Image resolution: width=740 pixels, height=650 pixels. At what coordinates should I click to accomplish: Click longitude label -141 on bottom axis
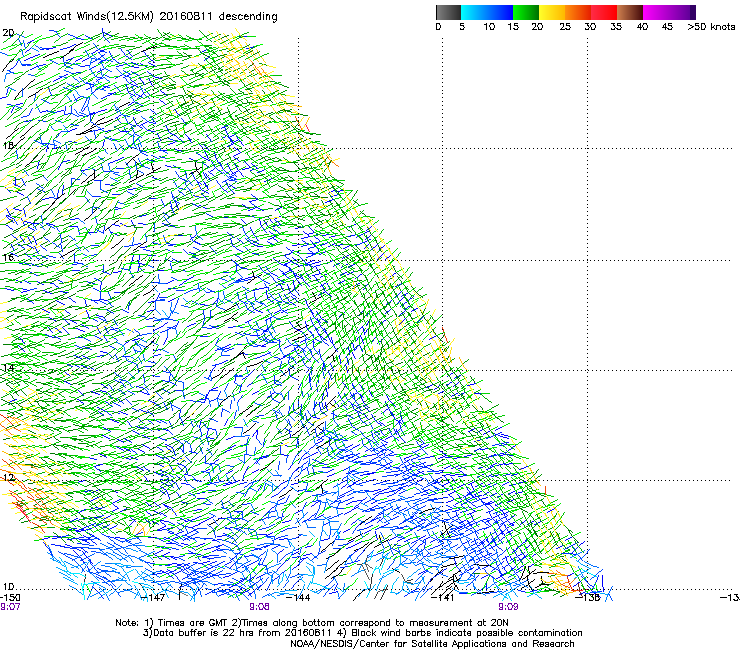(443, 597)
